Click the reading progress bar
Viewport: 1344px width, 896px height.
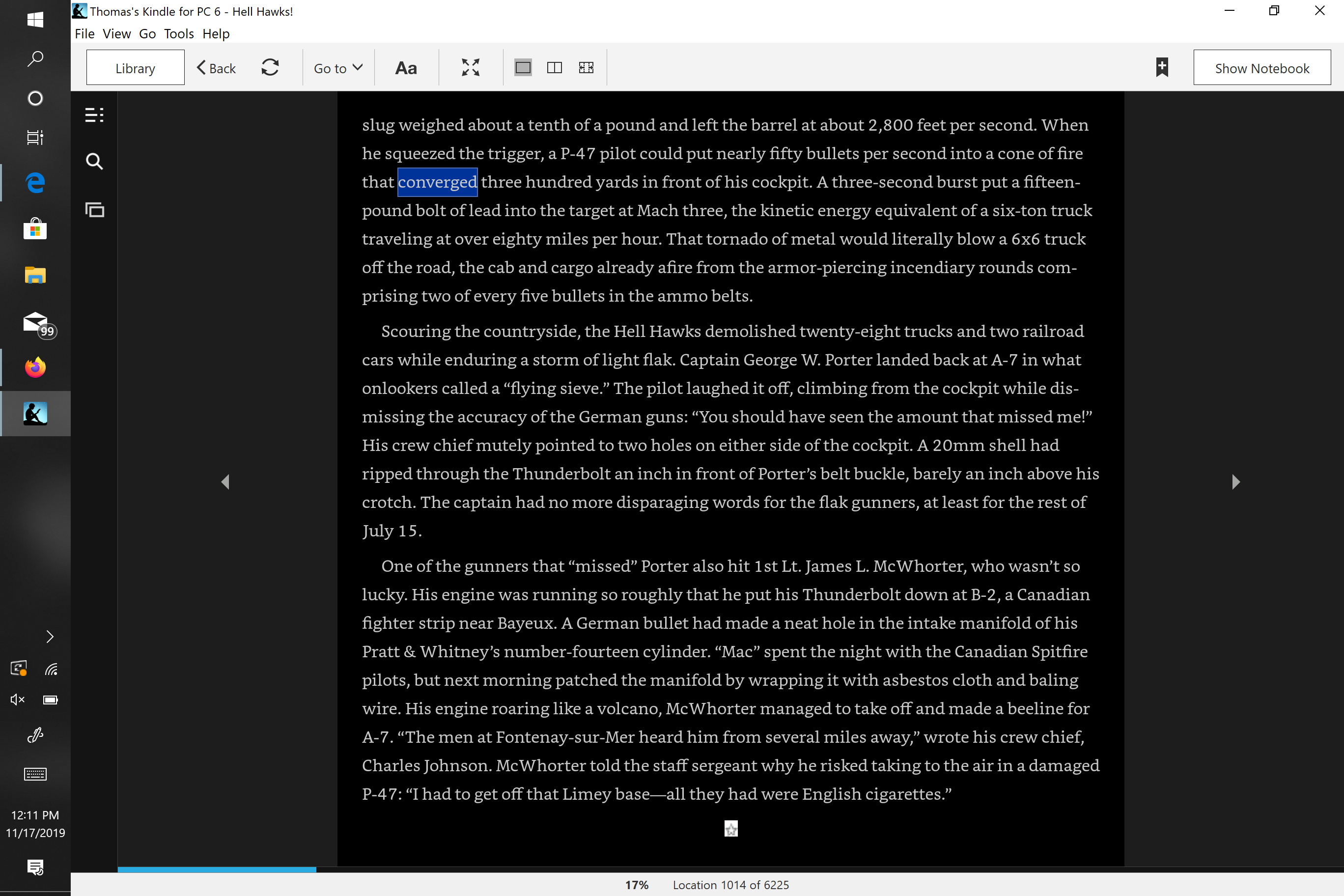pos(731,869)
